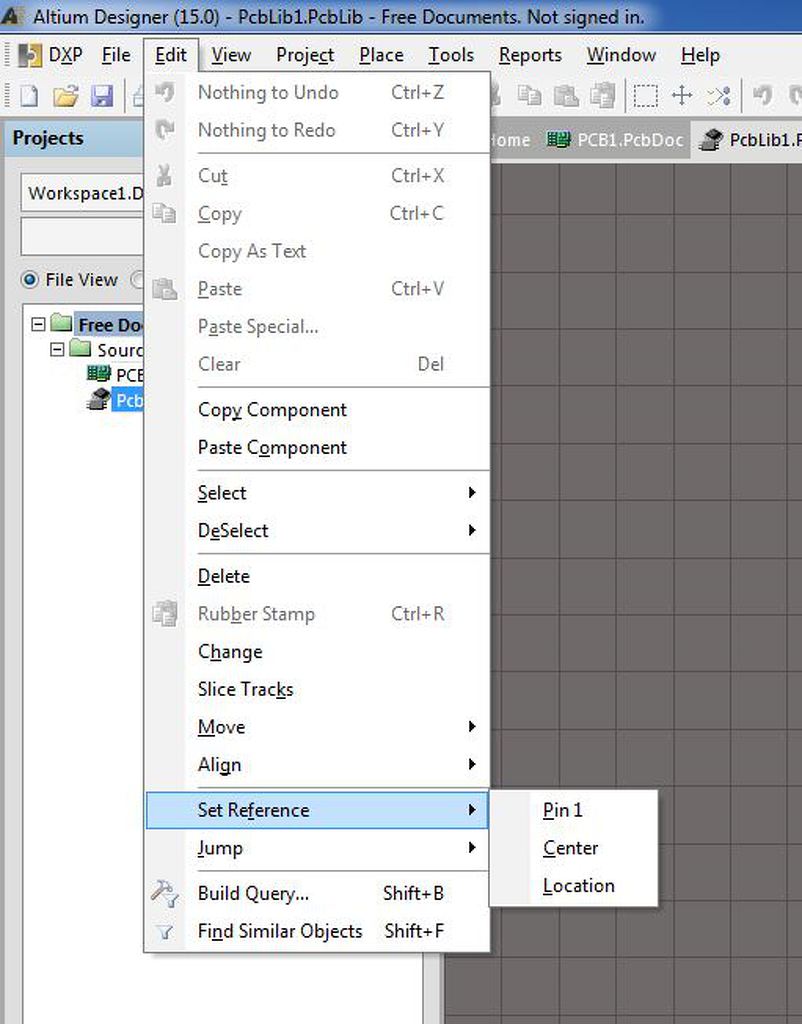
Task: Choose Pin 1 as reference
Action: click(563, 810)
